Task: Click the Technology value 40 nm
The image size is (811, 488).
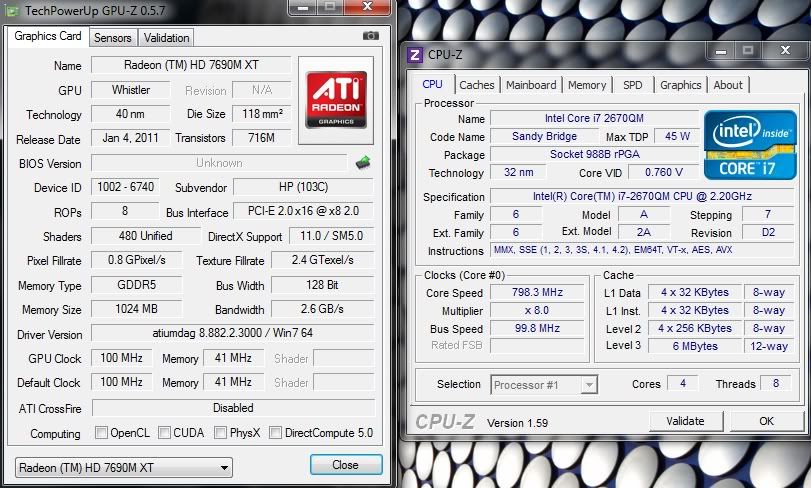Action: (131, 114)
